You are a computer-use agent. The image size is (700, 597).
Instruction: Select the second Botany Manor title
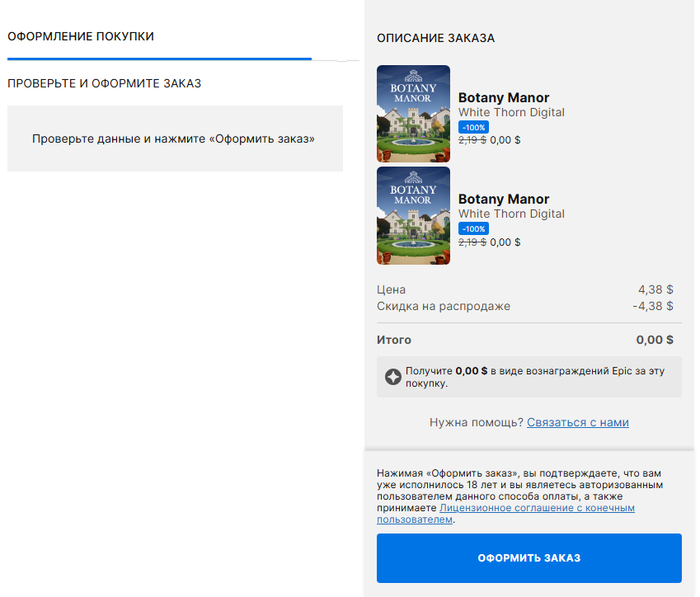tap(503, 199)
